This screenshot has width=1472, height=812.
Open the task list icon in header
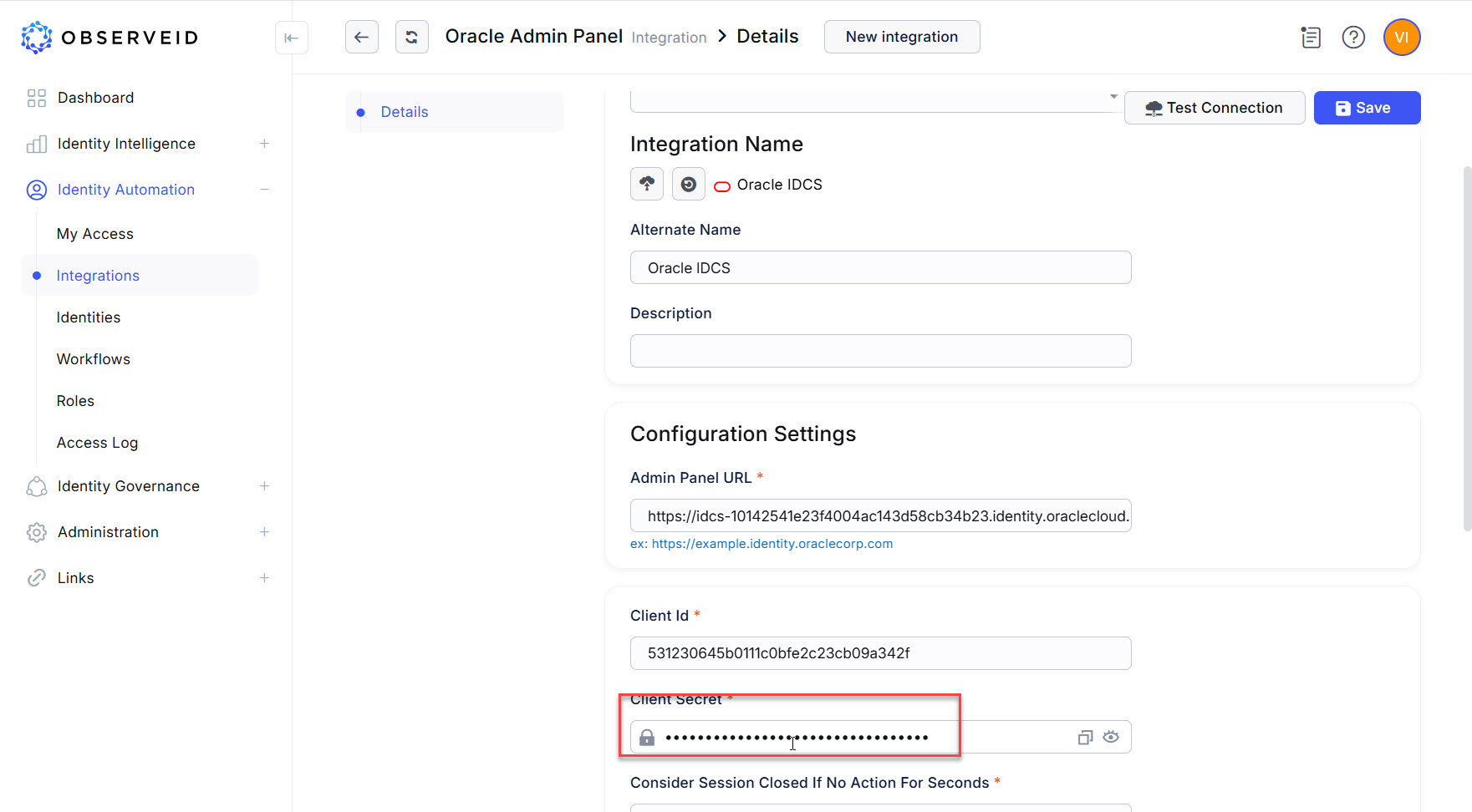[1310, 38]
